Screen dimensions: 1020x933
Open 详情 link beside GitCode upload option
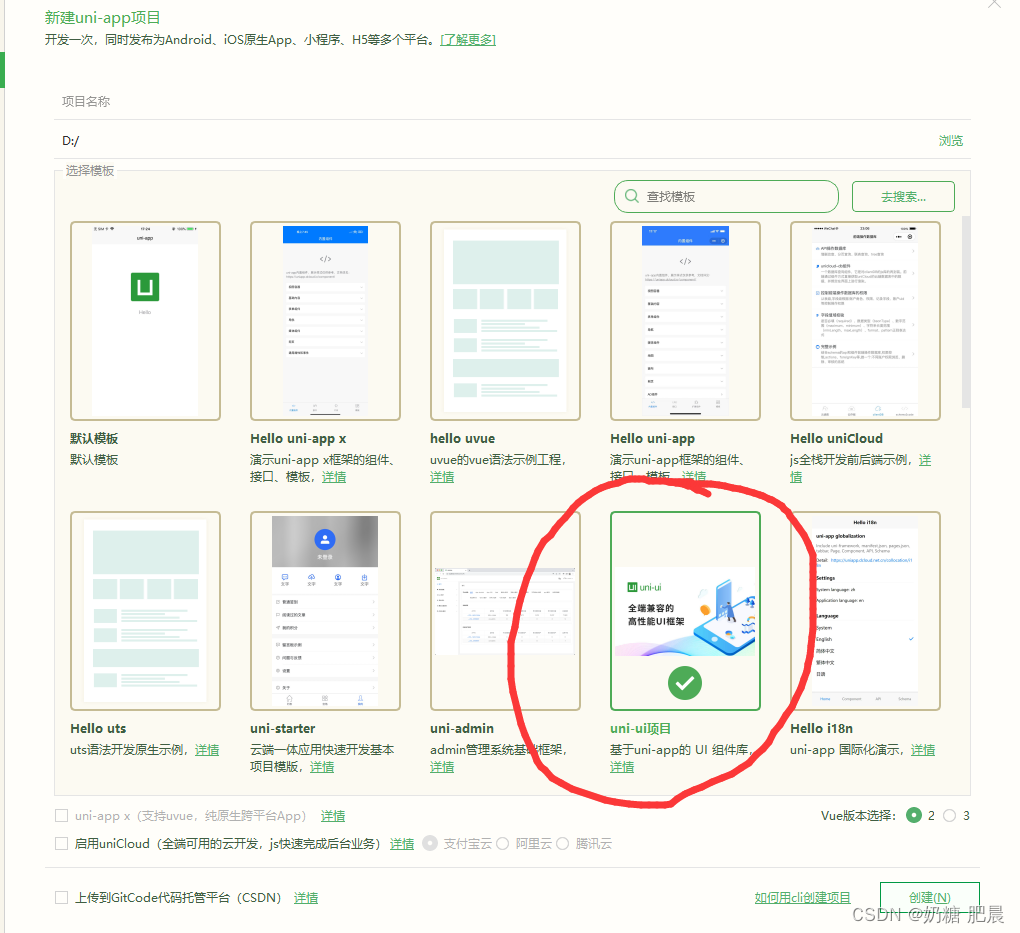point(306,897)
